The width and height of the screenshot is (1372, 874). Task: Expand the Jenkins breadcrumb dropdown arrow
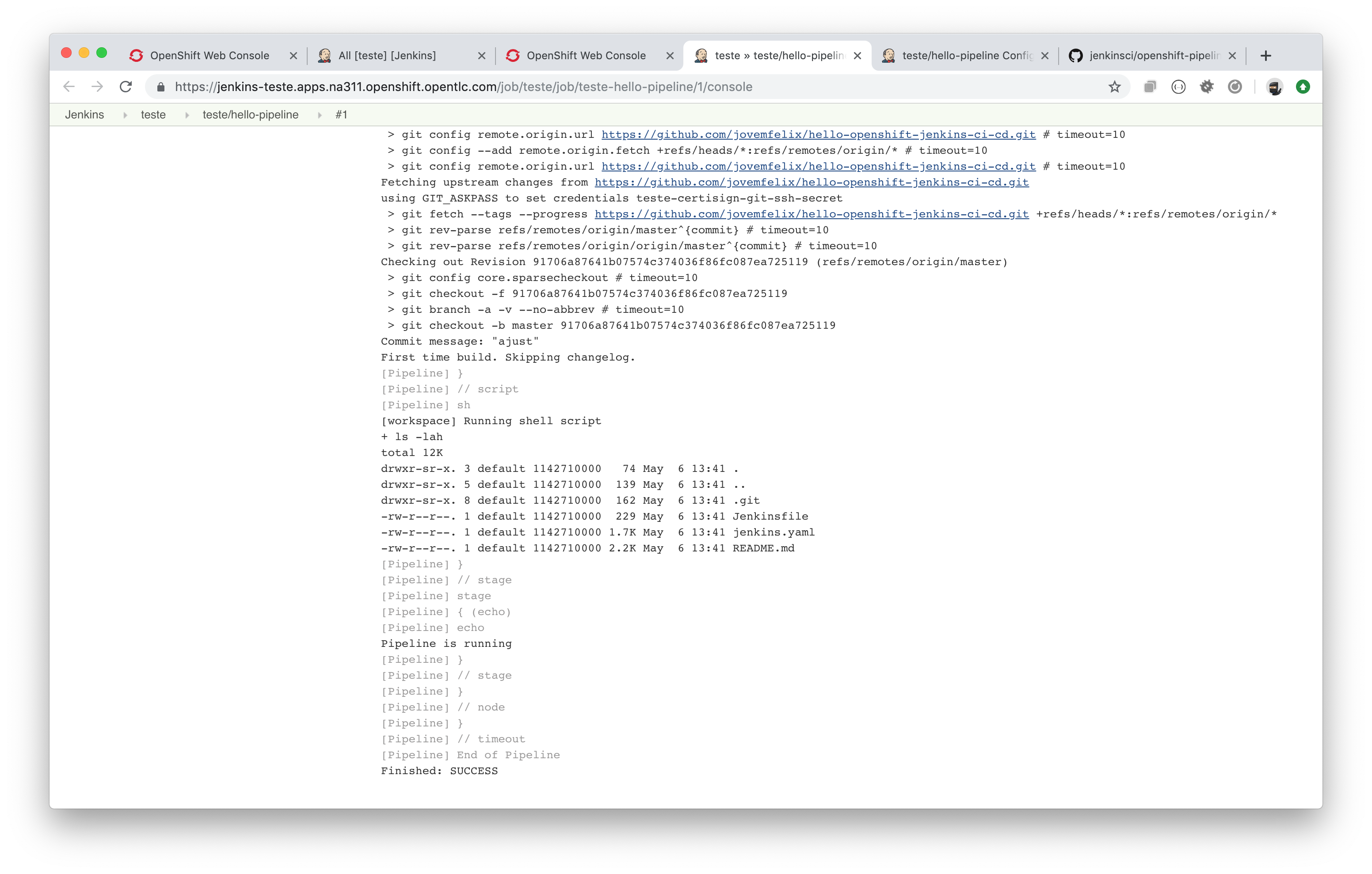tap(125, 115)
